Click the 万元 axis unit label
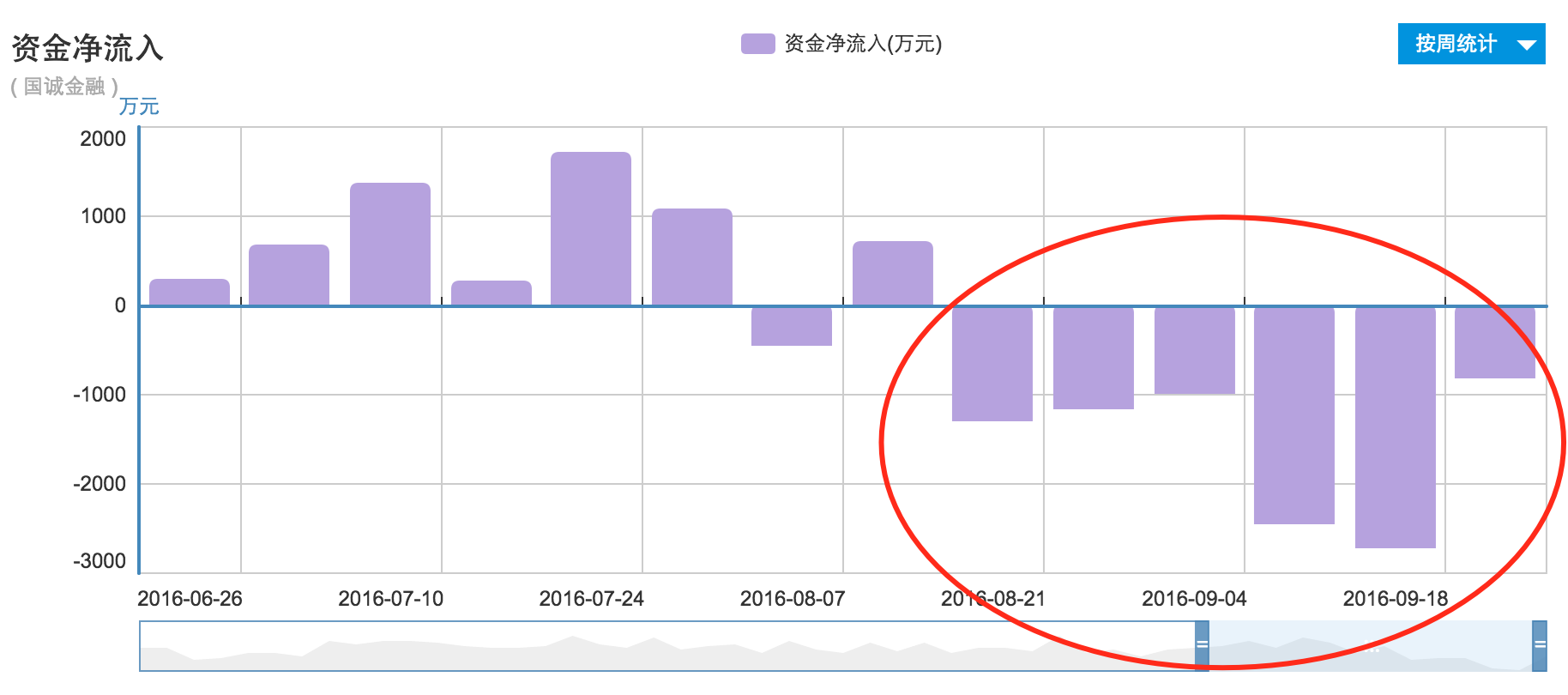 click(x=139, y=106)
